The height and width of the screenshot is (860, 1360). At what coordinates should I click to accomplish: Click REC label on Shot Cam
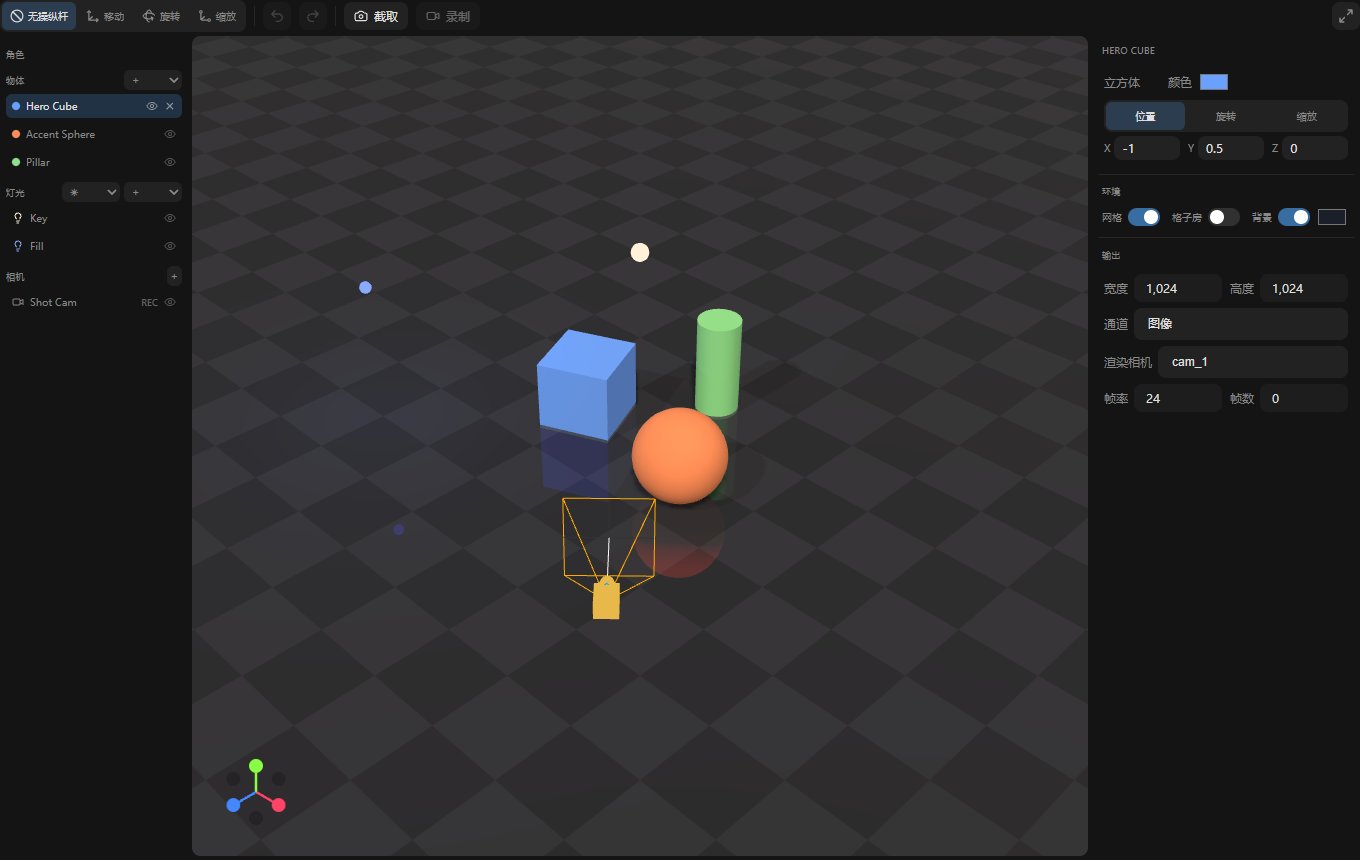tap(149, 302)
